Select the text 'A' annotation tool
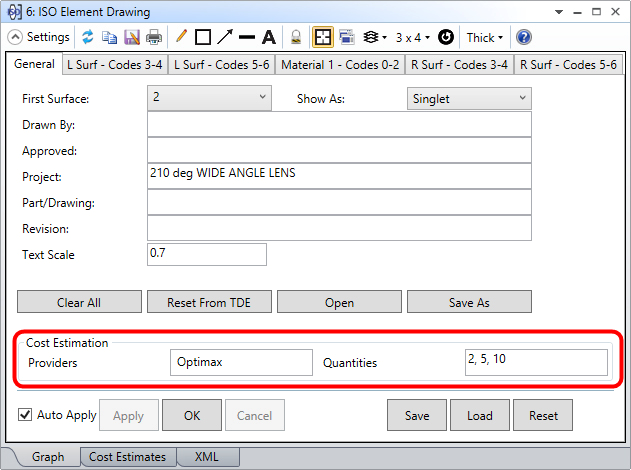631x470 pixels. 269,37
